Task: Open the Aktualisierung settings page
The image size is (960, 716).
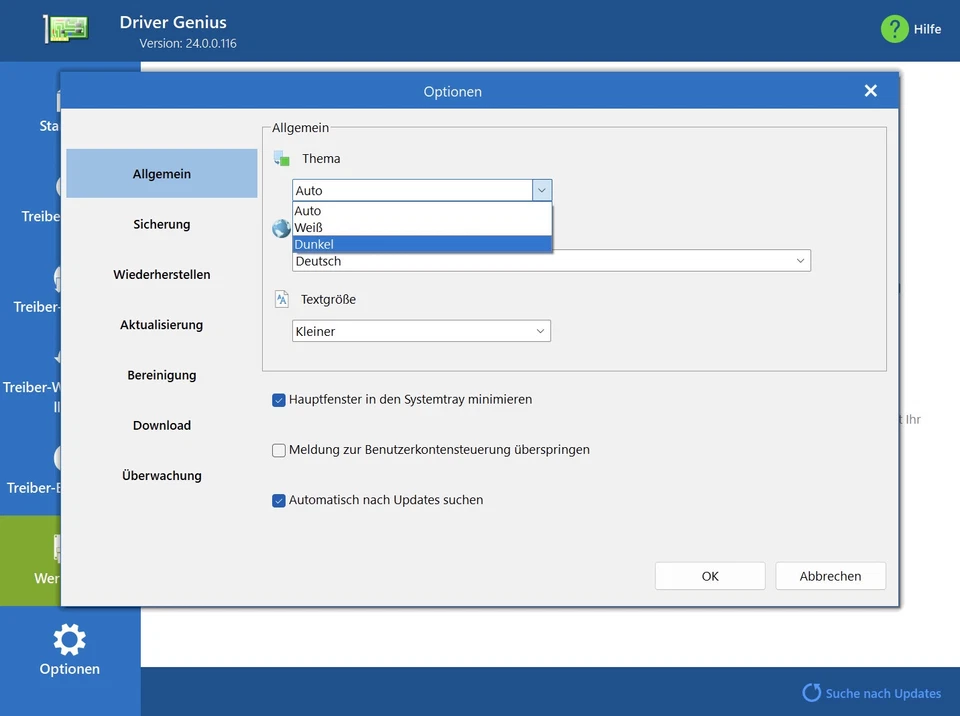Action: point(161,324)
